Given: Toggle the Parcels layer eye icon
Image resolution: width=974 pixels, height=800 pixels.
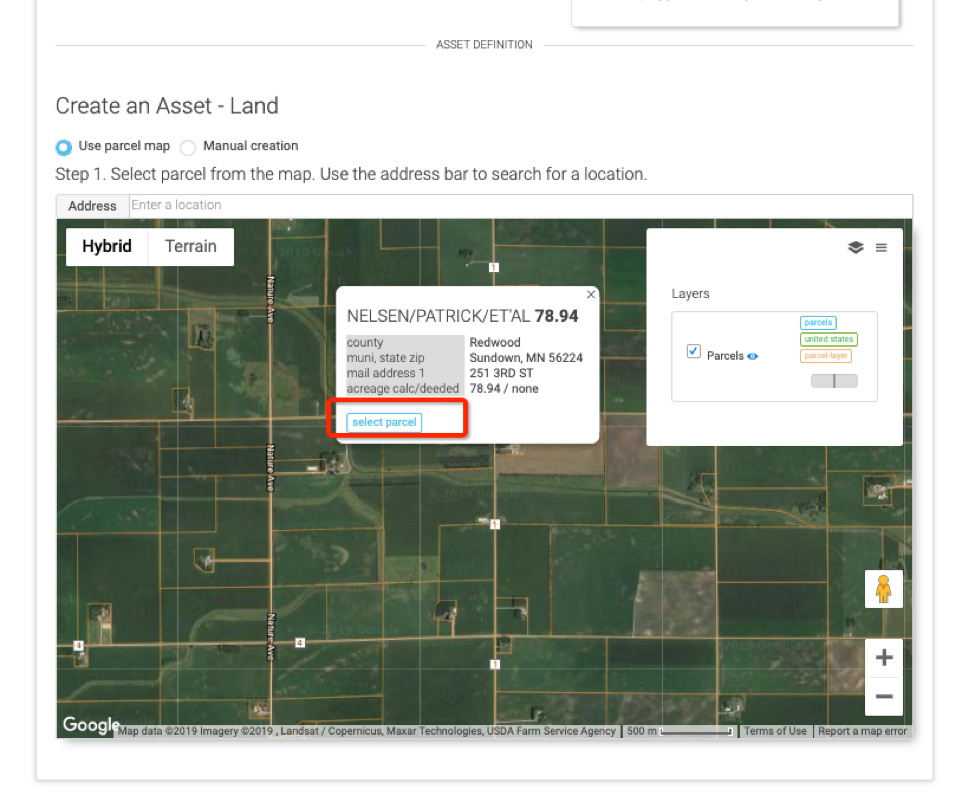Looking at the screenshot, I should [753, 356].
